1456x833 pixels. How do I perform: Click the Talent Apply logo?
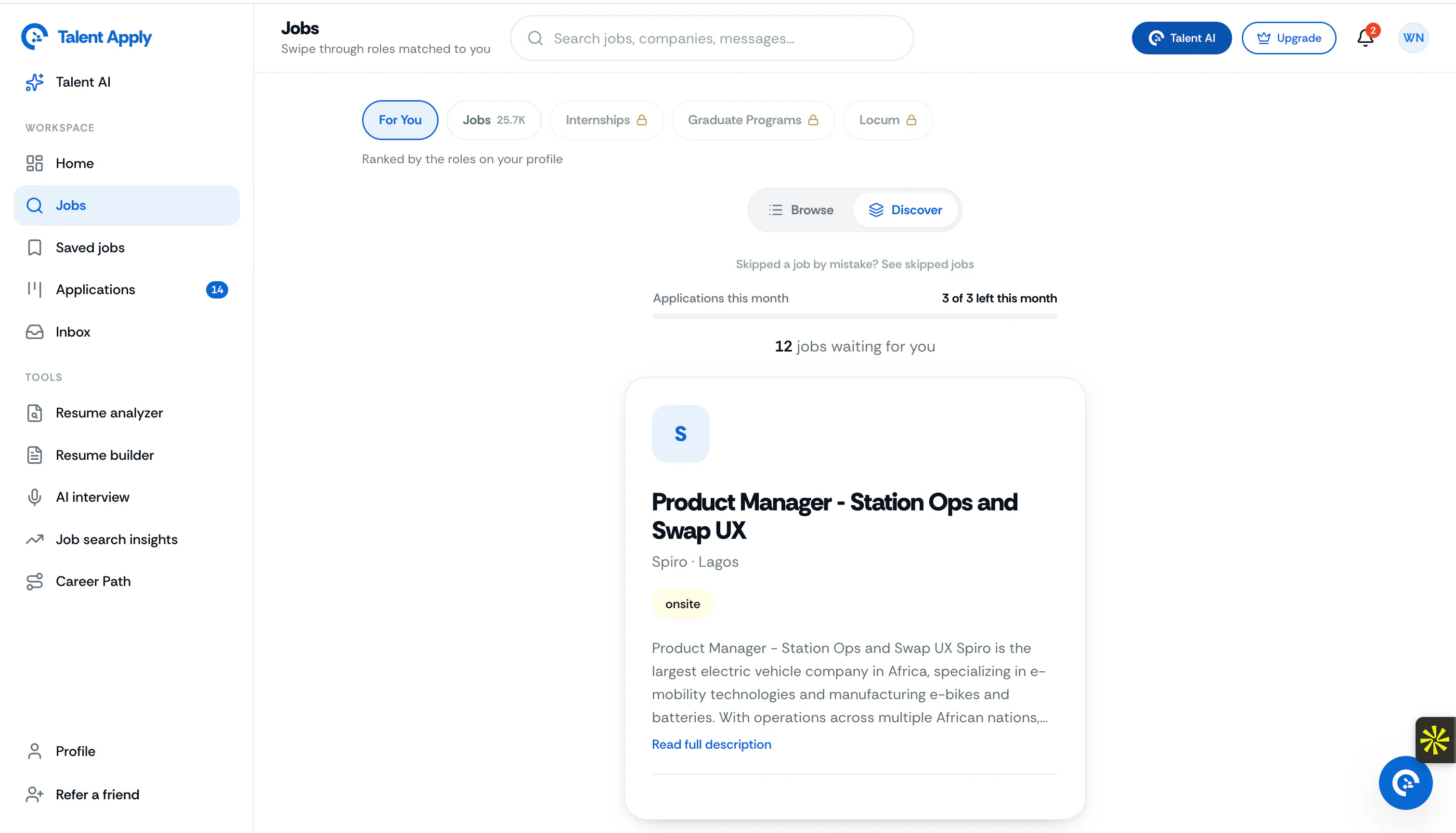86,37
